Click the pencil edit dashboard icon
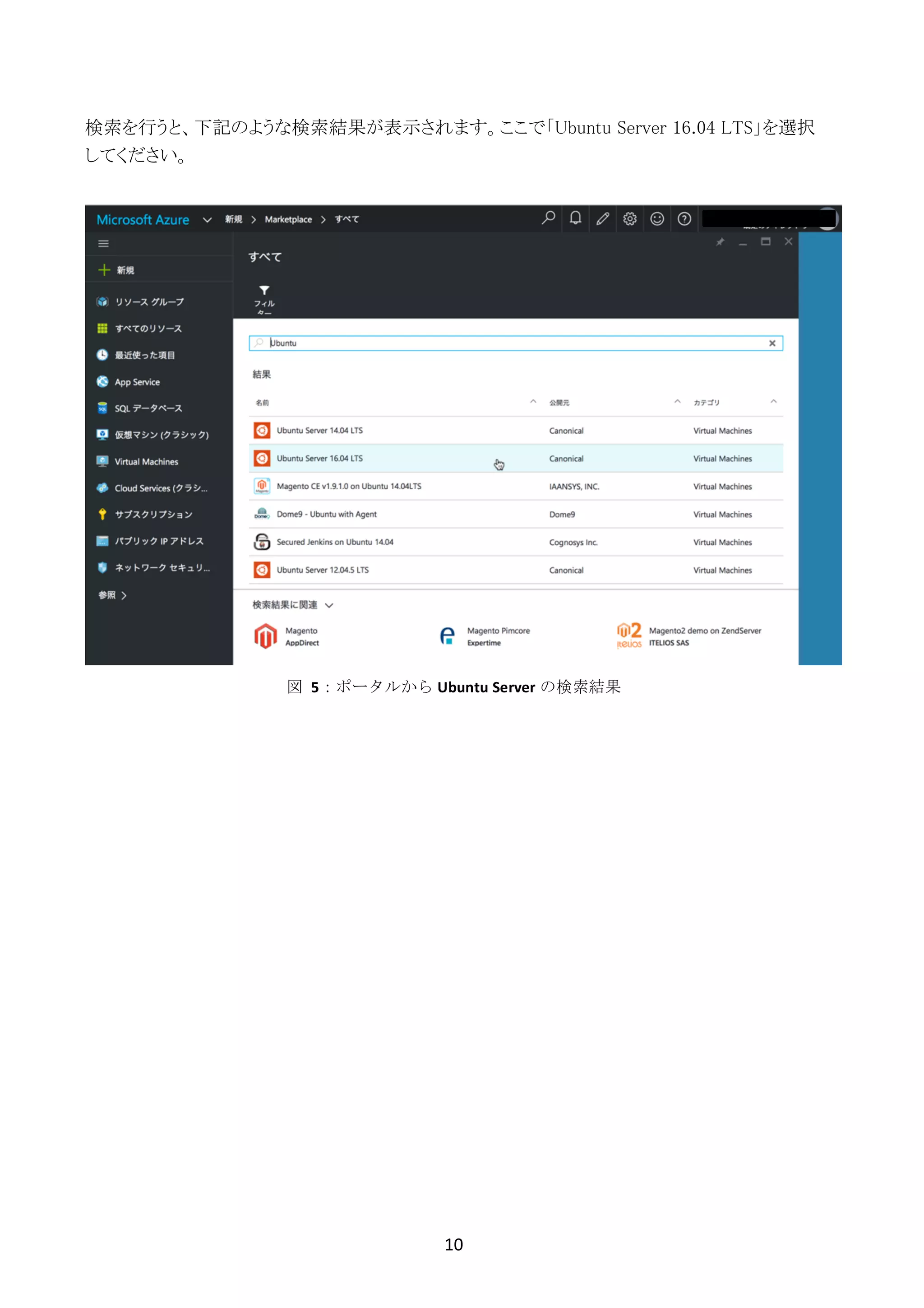The image size is (924, 1308). coord(602,219)
